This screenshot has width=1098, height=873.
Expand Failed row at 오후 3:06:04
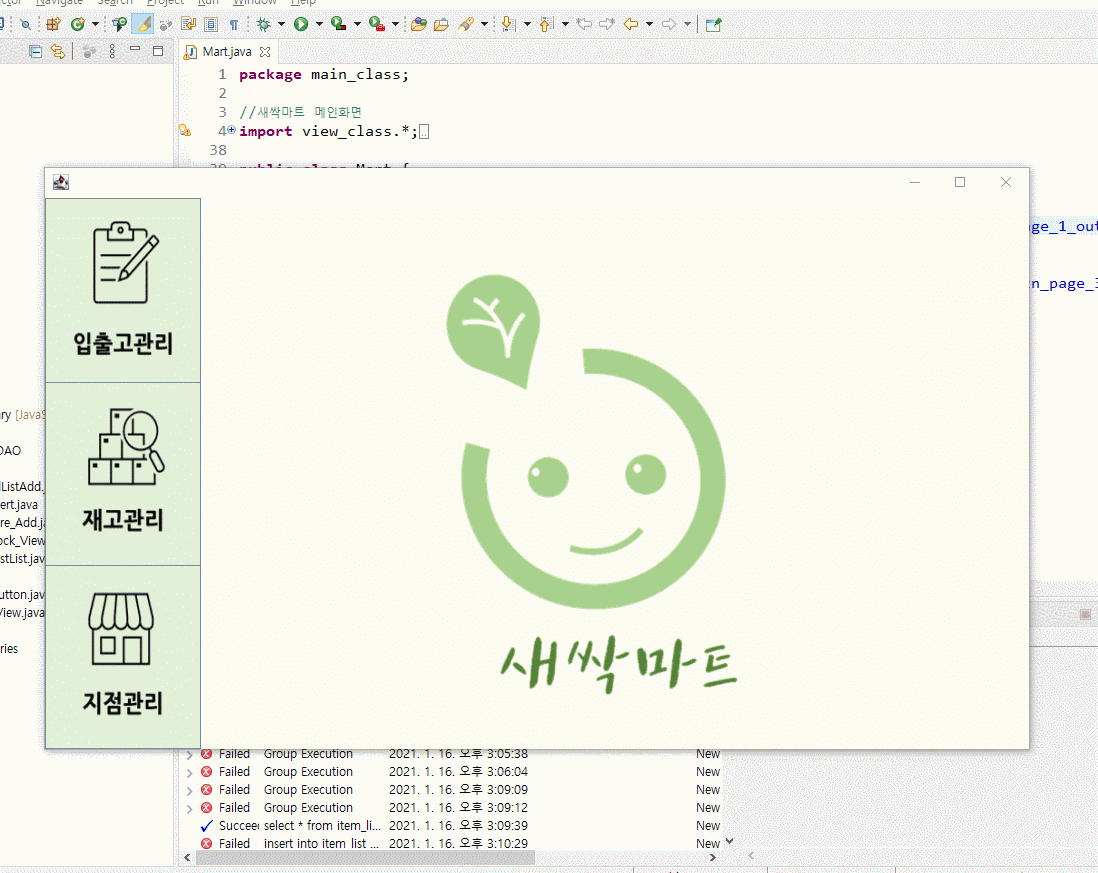(189, 772)
